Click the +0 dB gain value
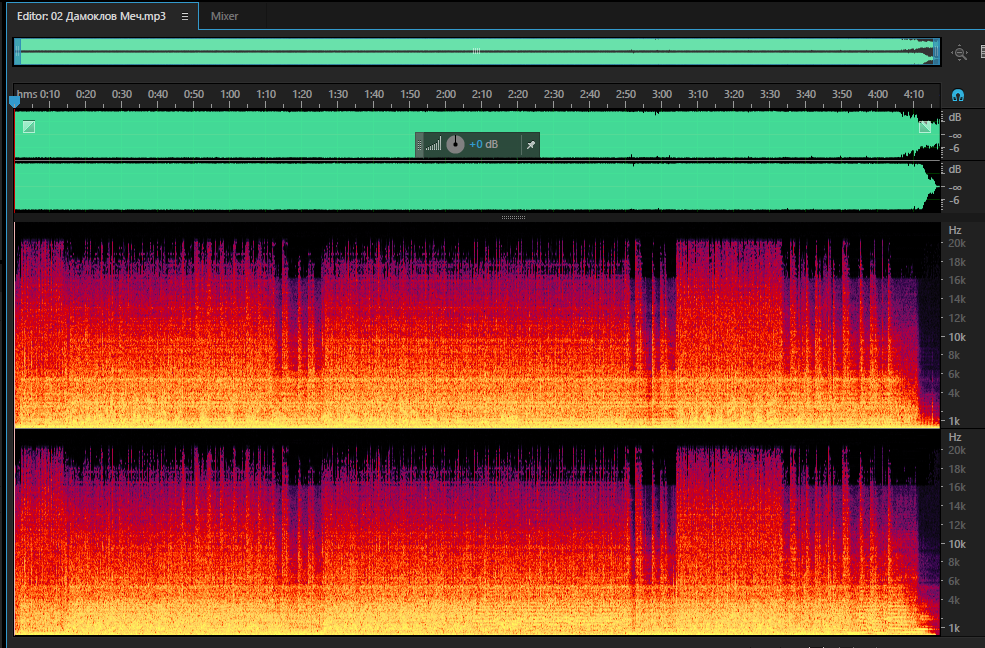This screenshot has height=648, width=985. (x=484, y=144)
